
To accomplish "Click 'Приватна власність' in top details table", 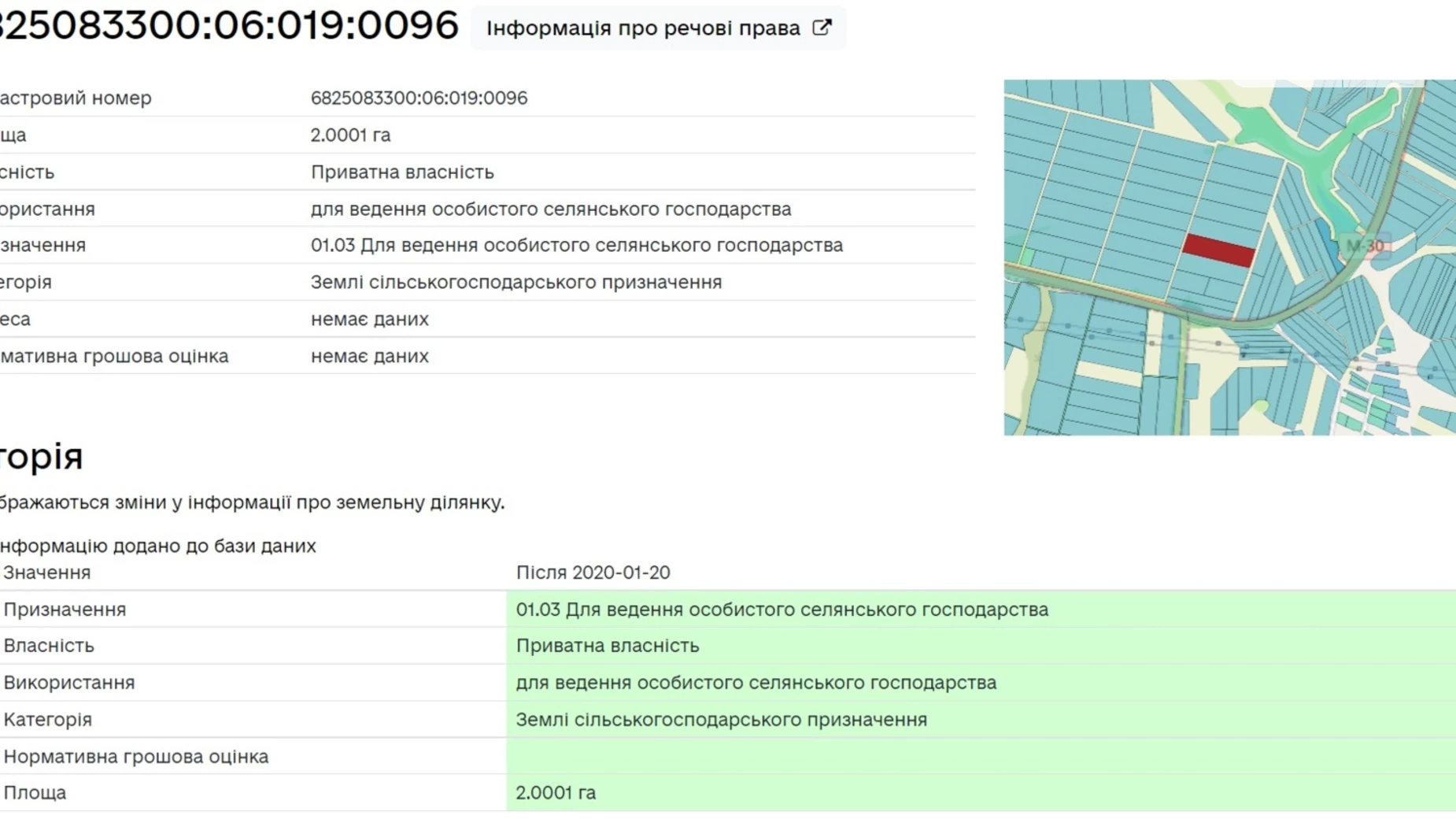I will pyautogui.click(x=402, y=172).
